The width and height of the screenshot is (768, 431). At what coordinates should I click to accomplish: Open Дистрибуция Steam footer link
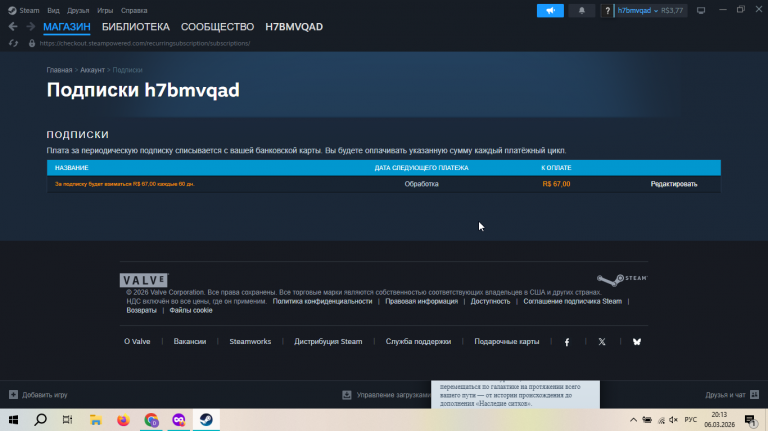(328, 341)
